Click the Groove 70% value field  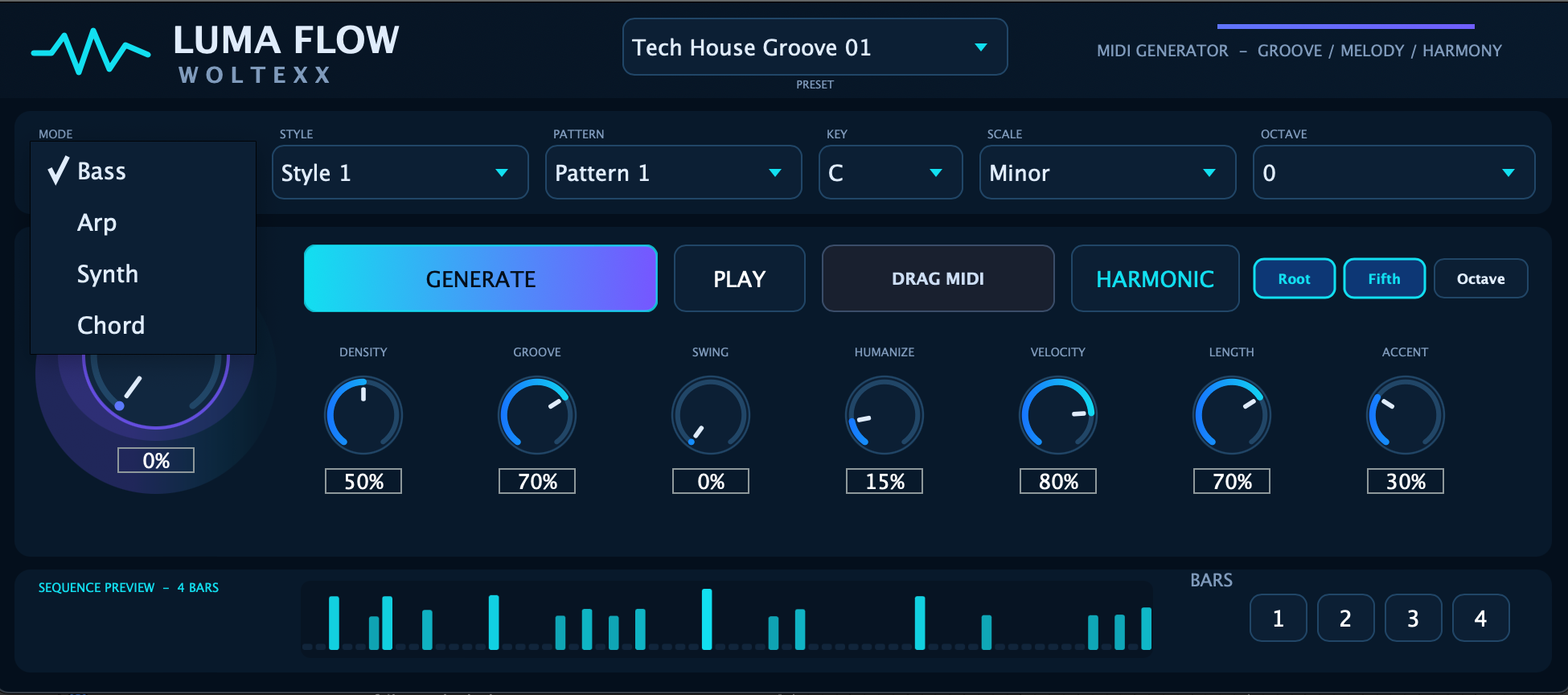tap(537, 481)
